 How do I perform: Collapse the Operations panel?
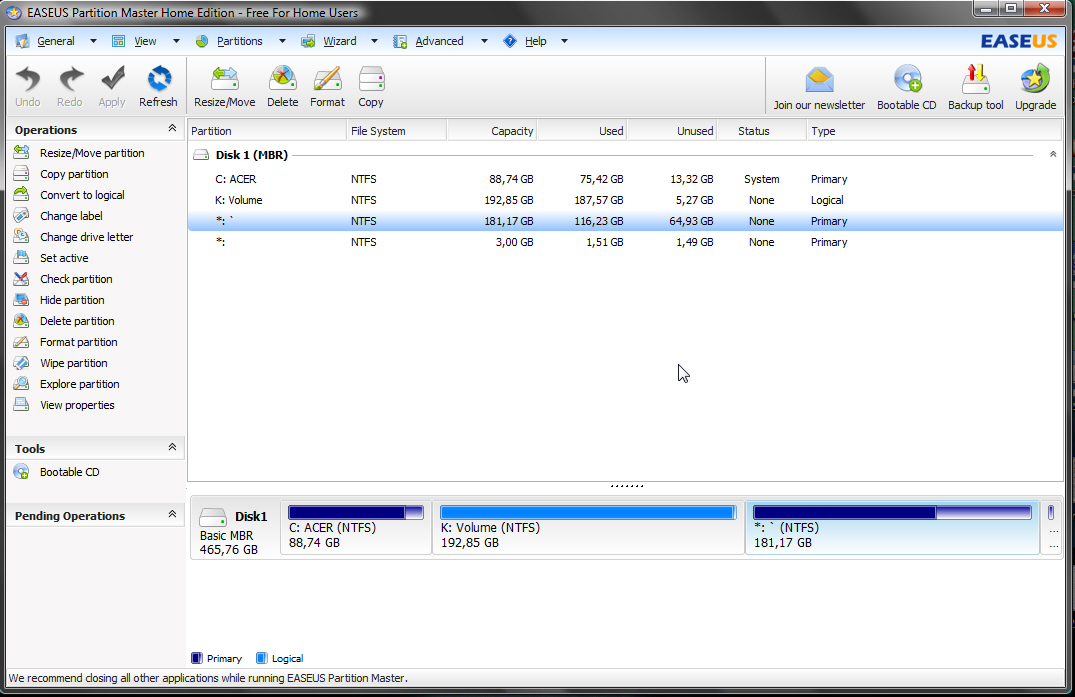[172, 128]
